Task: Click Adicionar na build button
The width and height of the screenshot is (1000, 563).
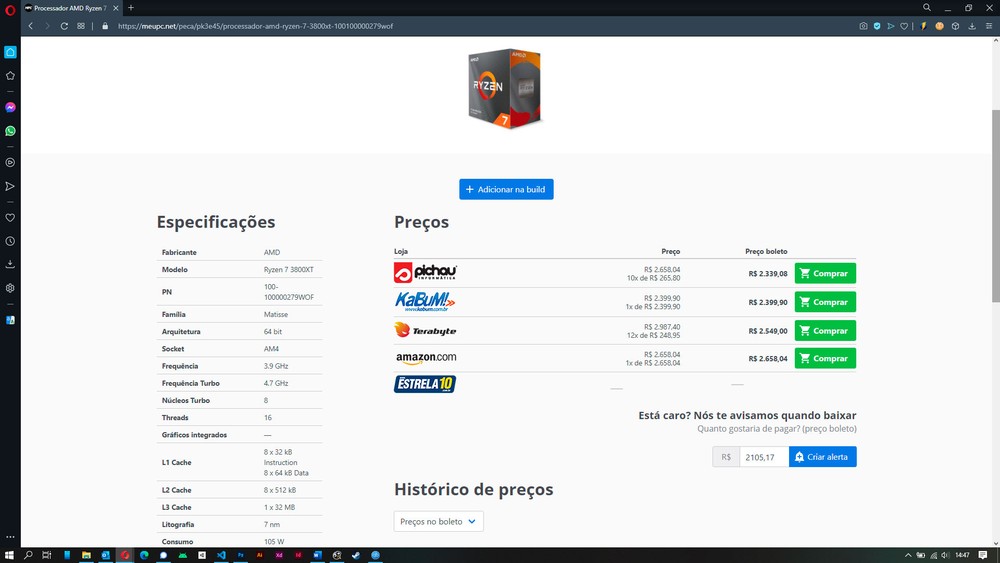Action: [x=506, y=189]
